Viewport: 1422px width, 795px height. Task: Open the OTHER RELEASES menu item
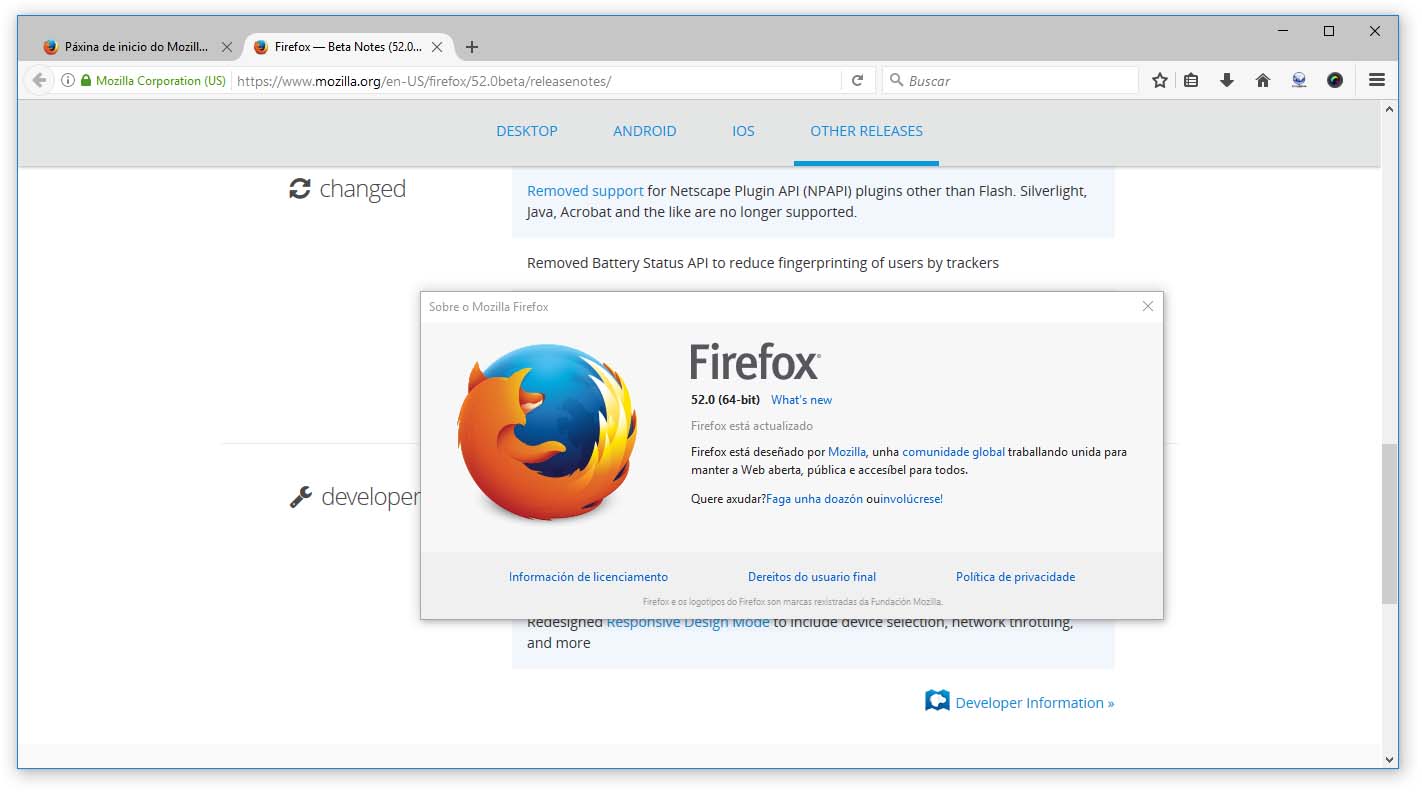tap(866, 131)
